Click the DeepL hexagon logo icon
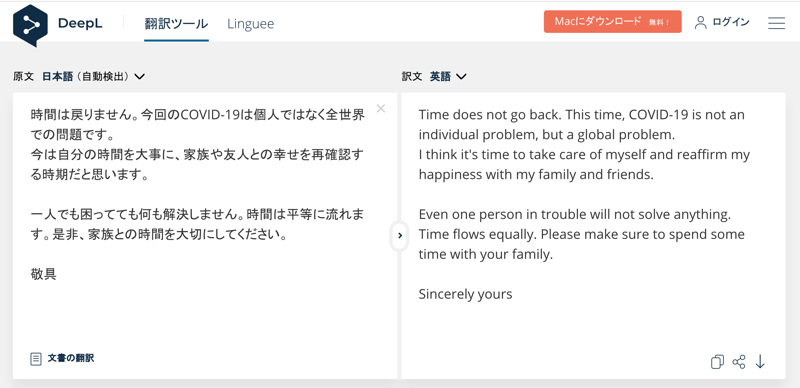 30,25
